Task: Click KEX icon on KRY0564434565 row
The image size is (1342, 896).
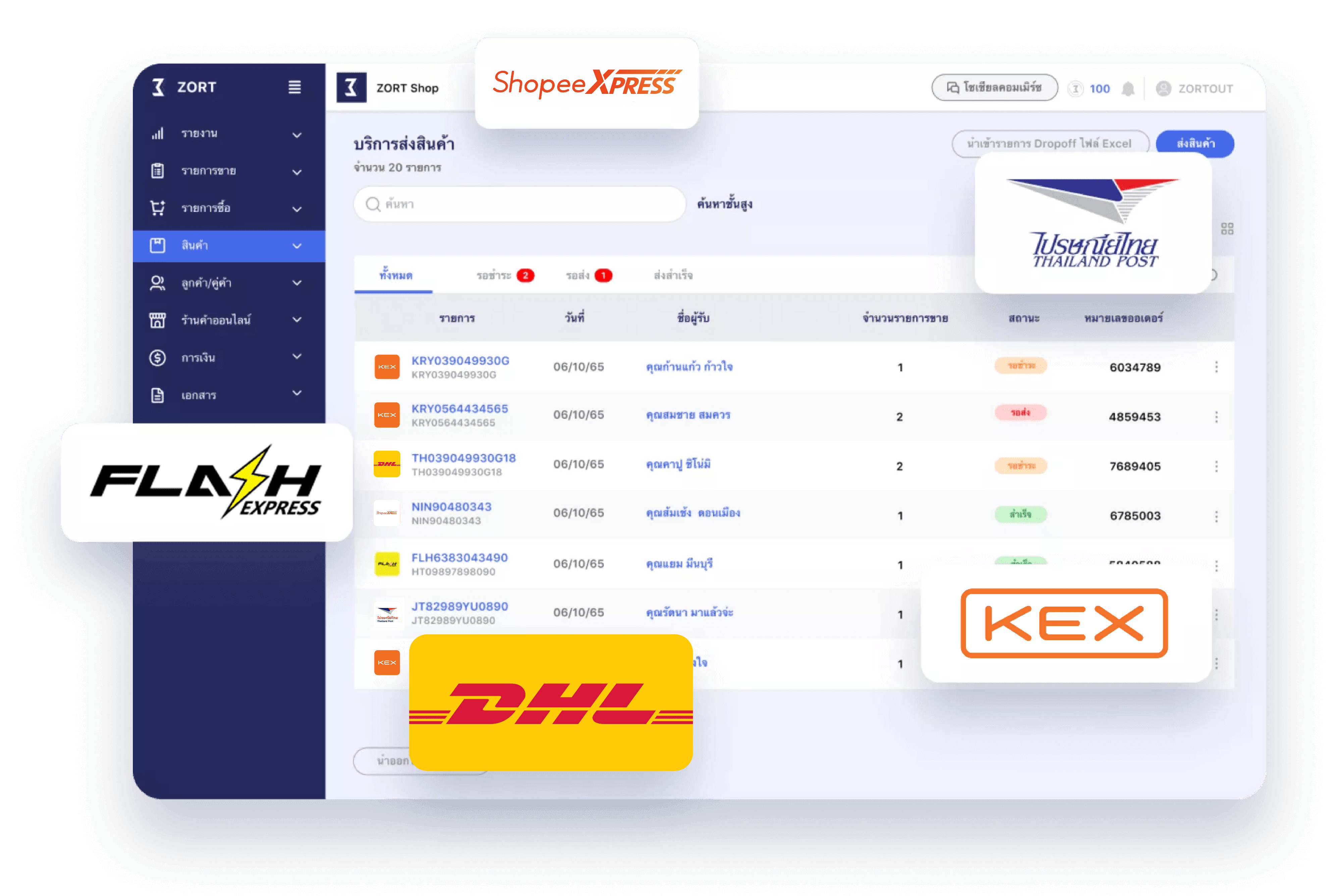Action: (387, 415)
